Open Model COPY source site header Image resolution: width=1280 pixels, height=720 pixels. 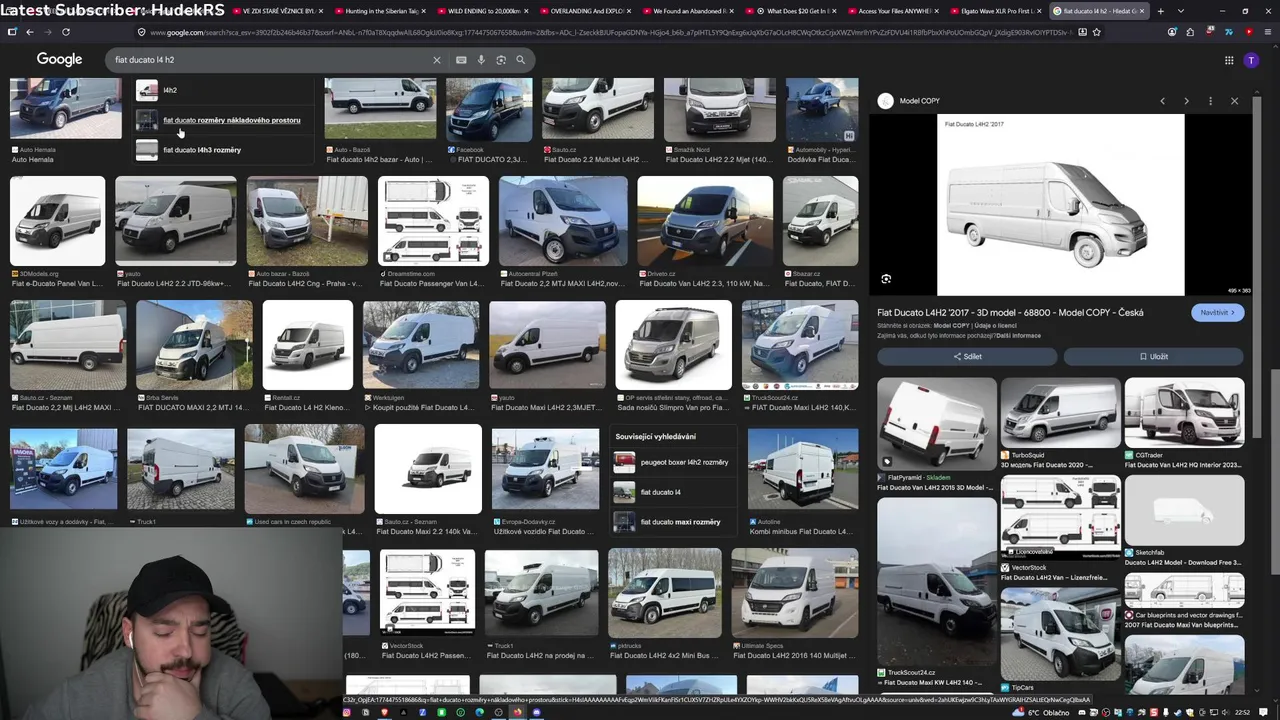tap(909, 101)
